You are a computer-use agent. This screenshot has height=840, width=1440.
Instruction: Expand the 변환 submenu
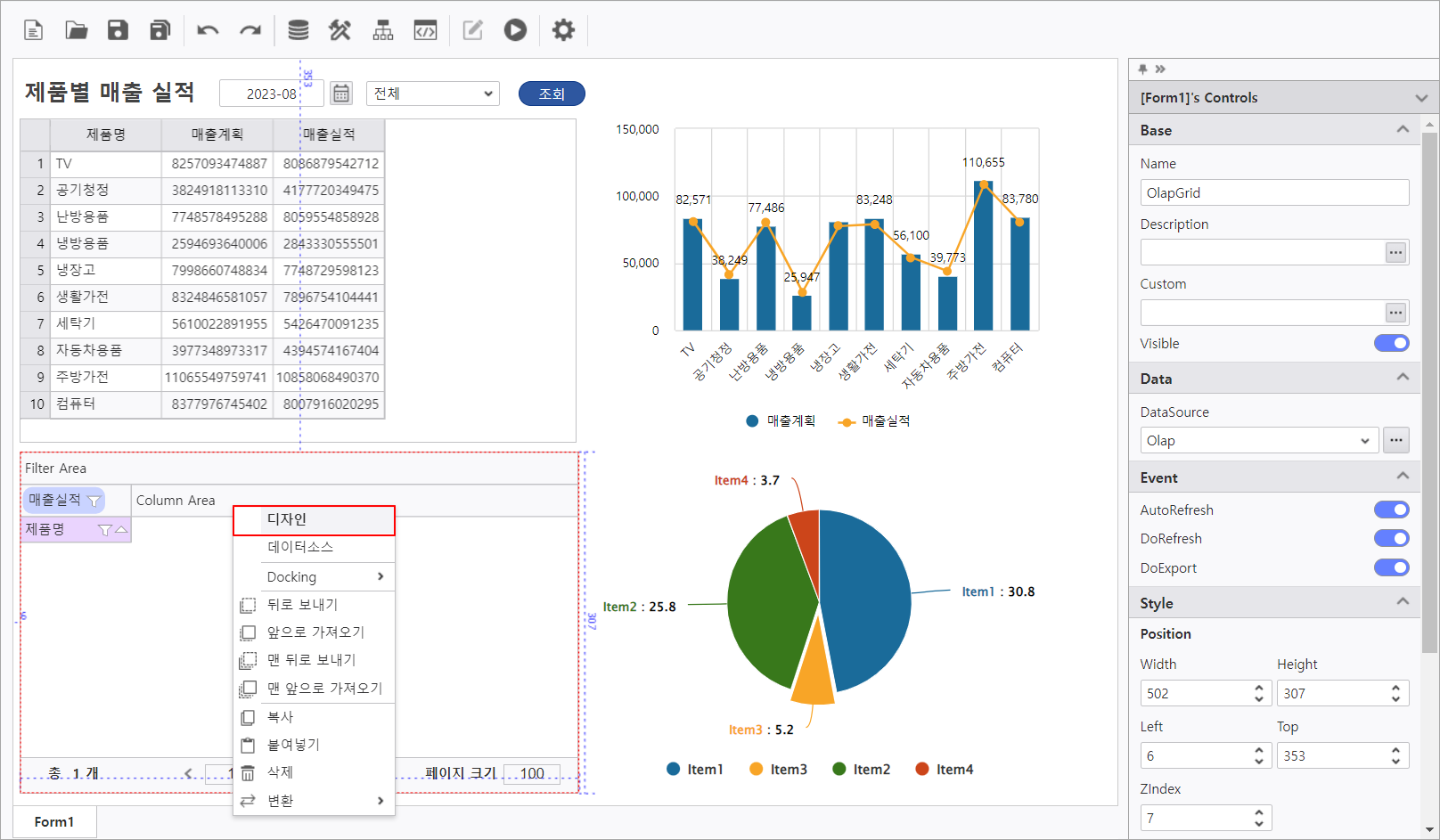tap(314, 801)
